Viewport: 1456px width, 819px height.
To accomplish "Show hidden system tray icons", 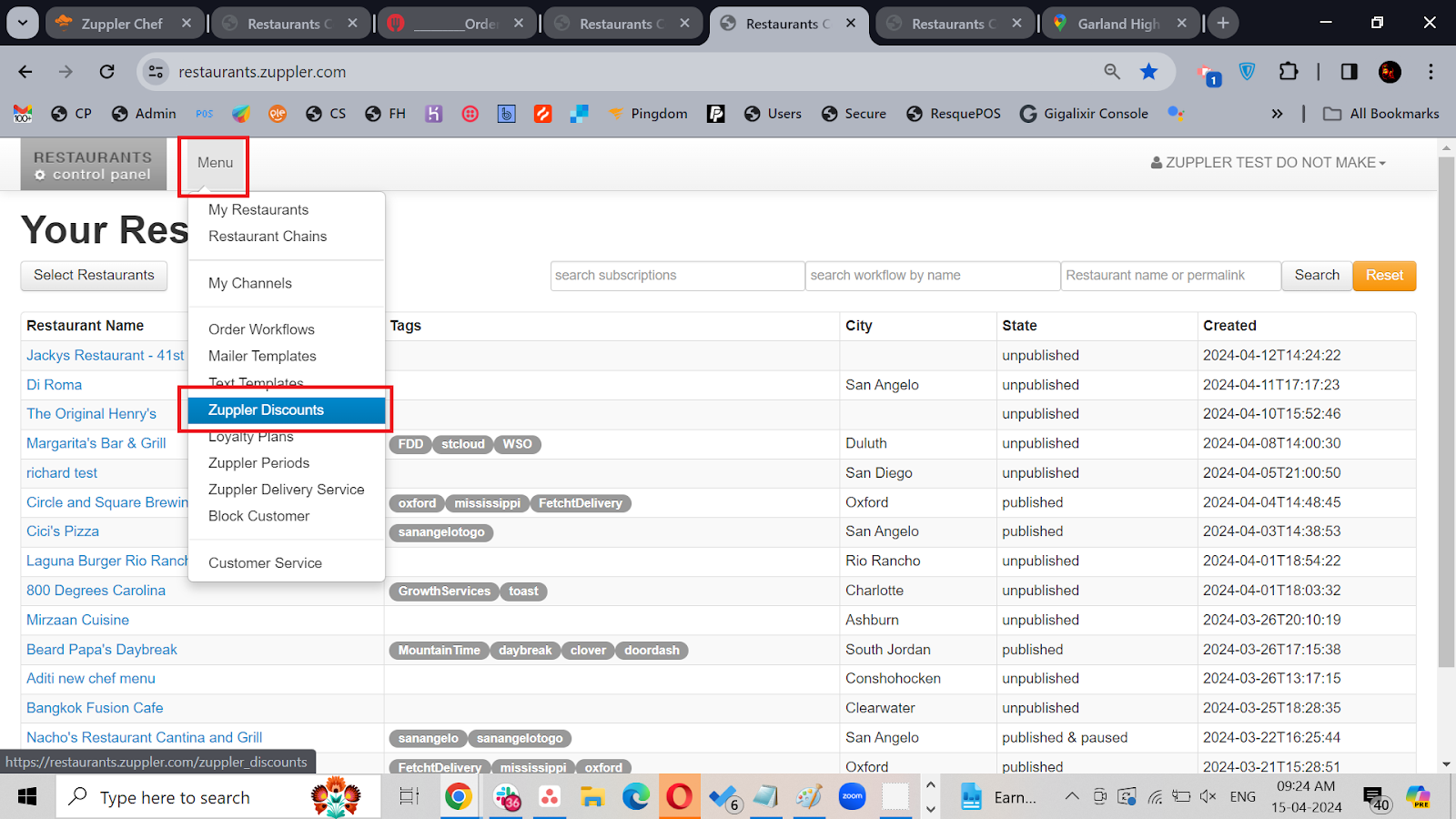I will coord(1072,797).
